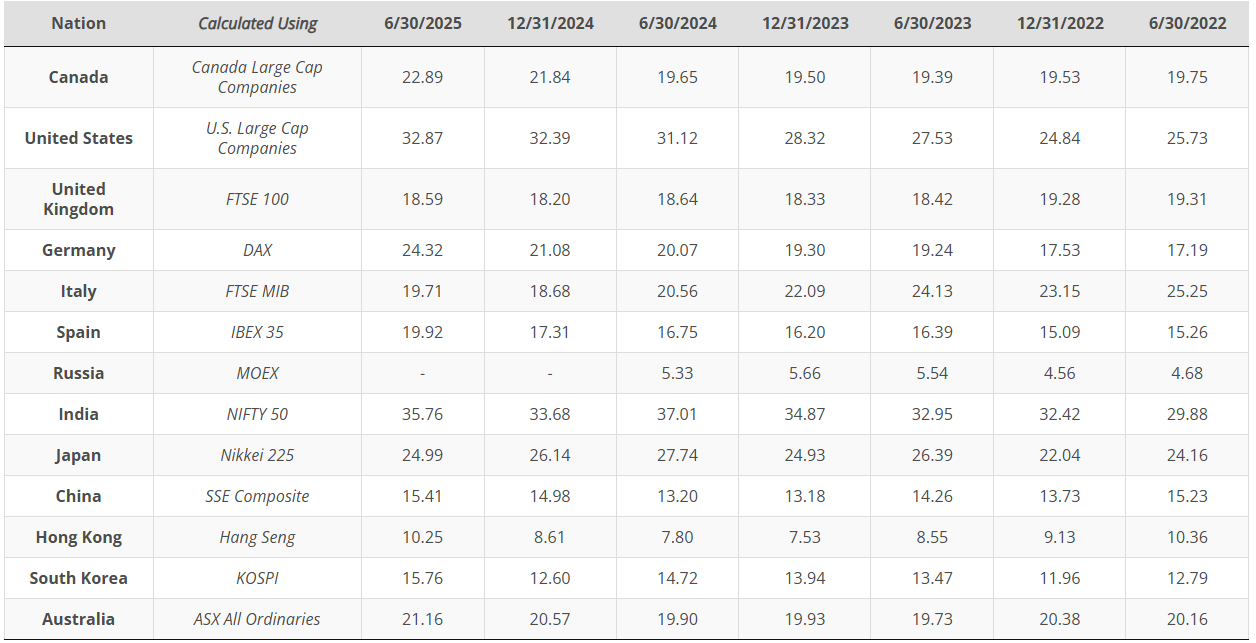Click the Canada row label
Screen dimensions: 1256x643
pyautogui.click(x=78, y=77)
